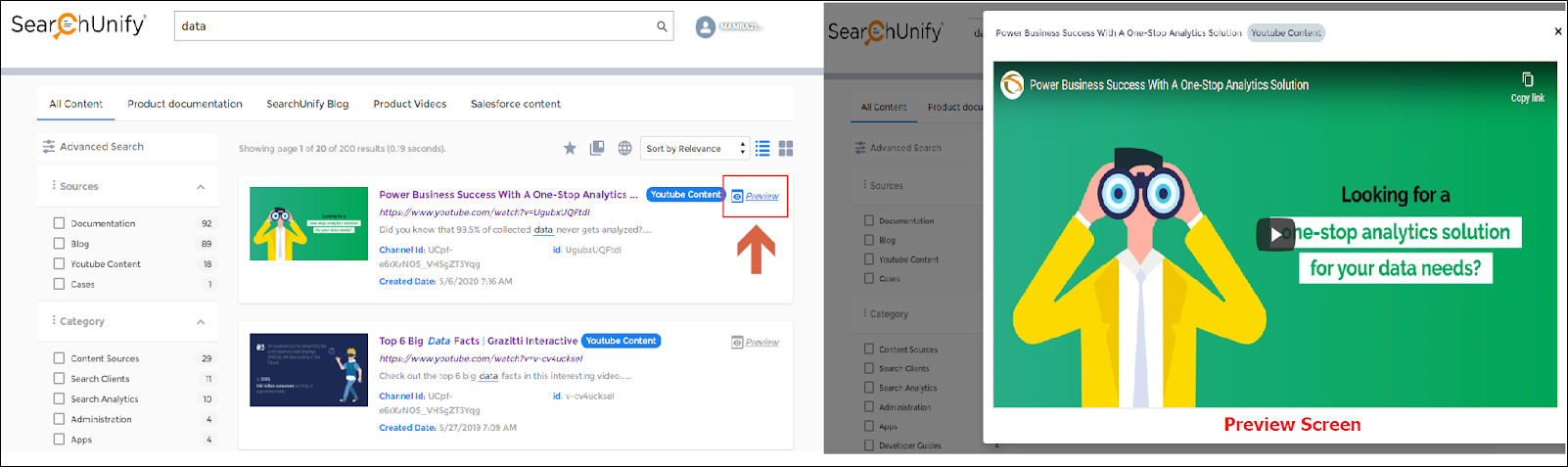Click the search magnifier icon
Screen dimensions: 1568x467
pos(662,26)
